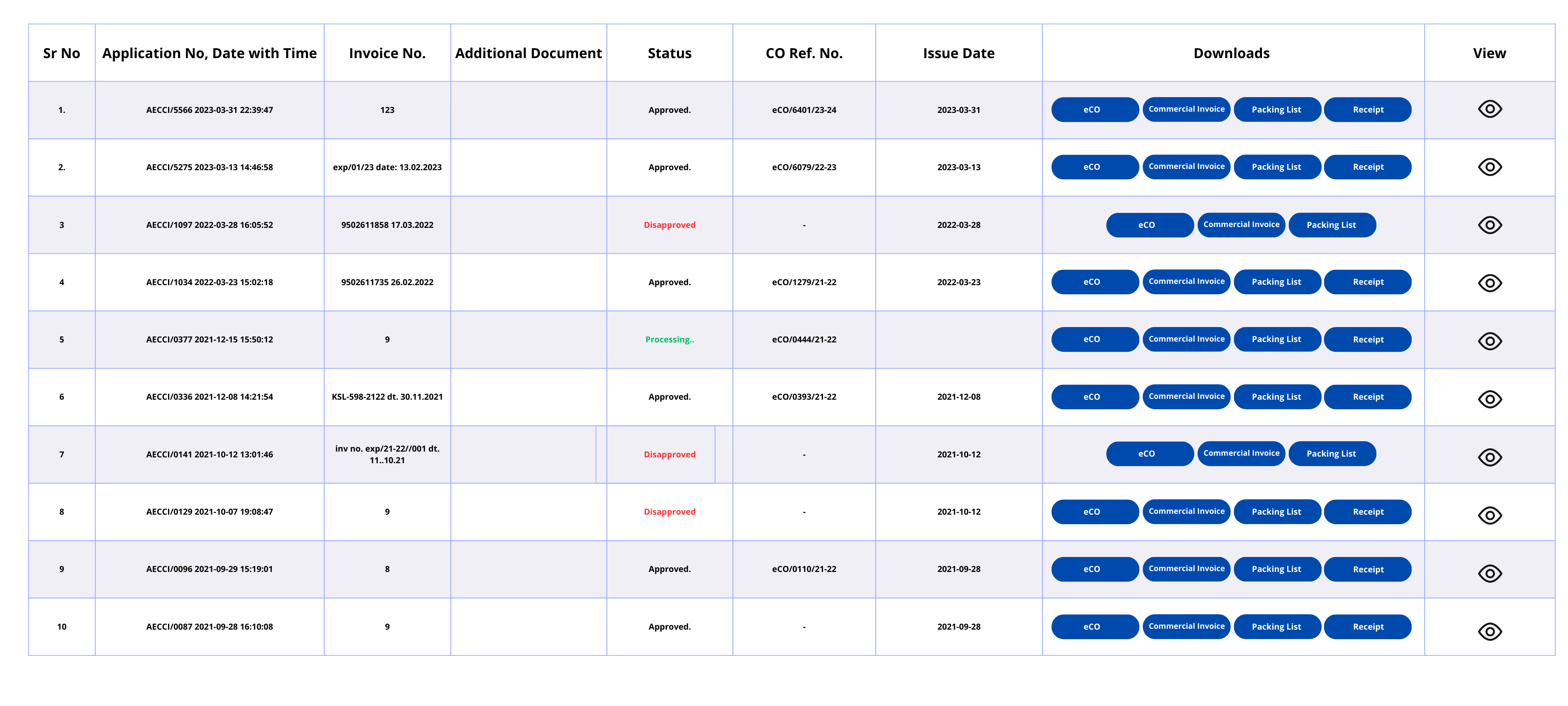Download Packing List for AECCI/0336
The width and height of the screenshot is (1568, 706).
click(1276, 396)
